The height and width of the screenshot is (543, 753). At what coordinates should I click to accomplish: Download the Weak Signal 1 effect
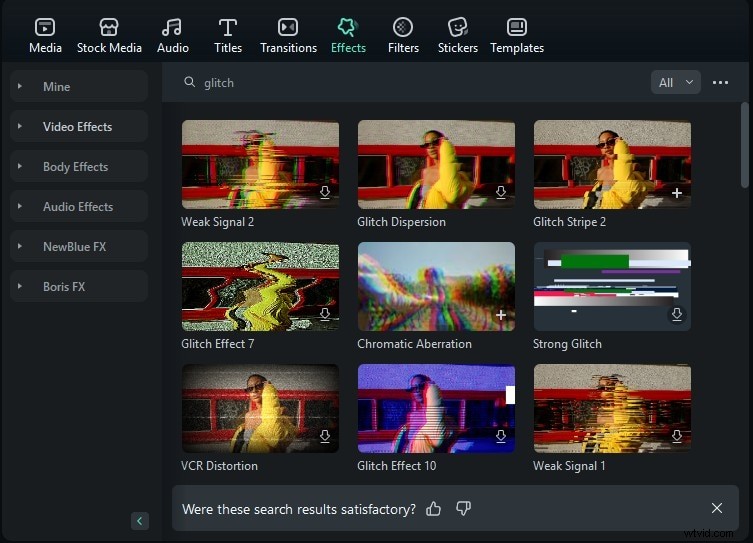(x=677, y=436)
